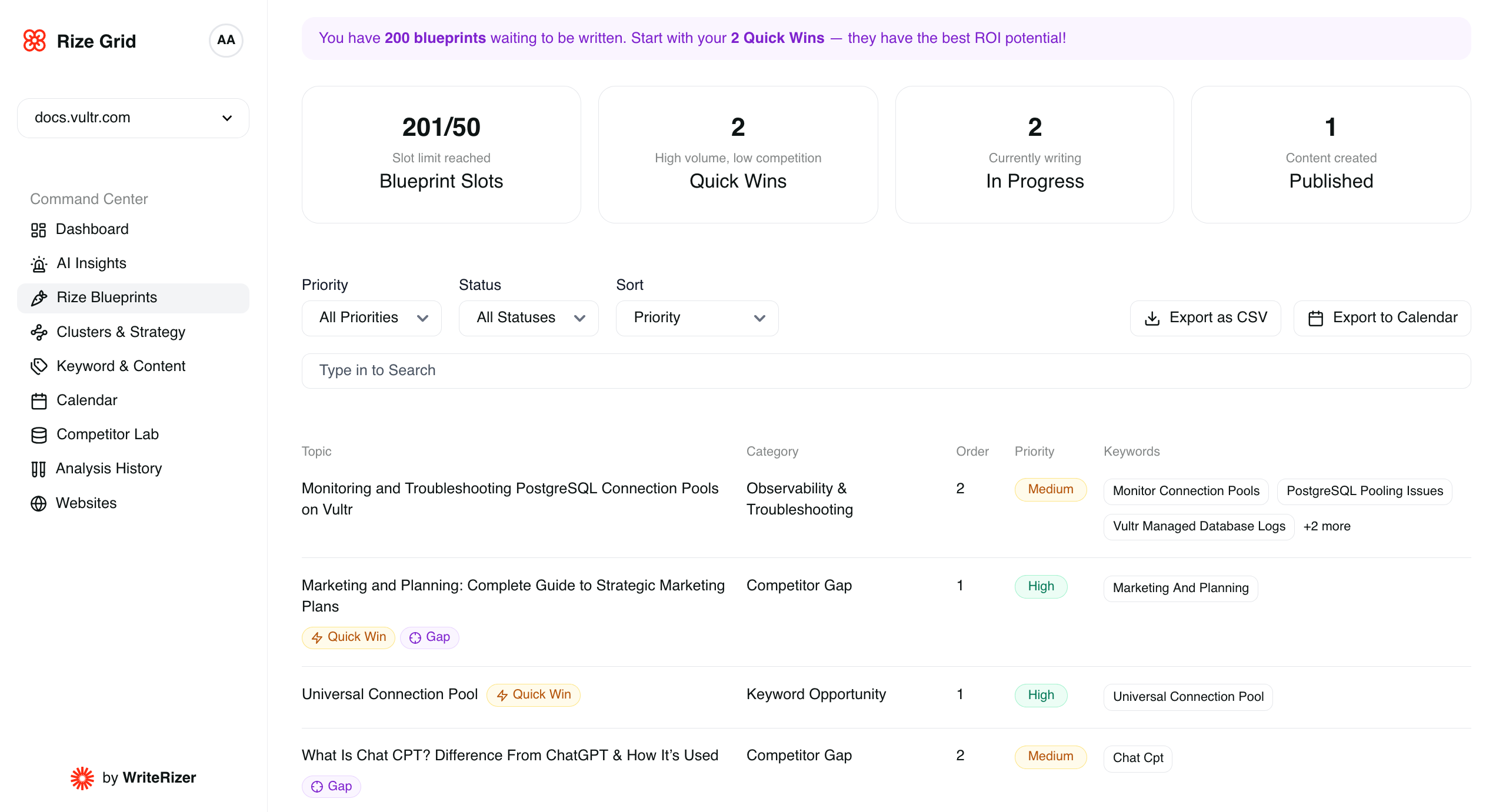Open AI Insights using its alert icon
This screenshot has height=812, width=1506.
tap(39, 263)
